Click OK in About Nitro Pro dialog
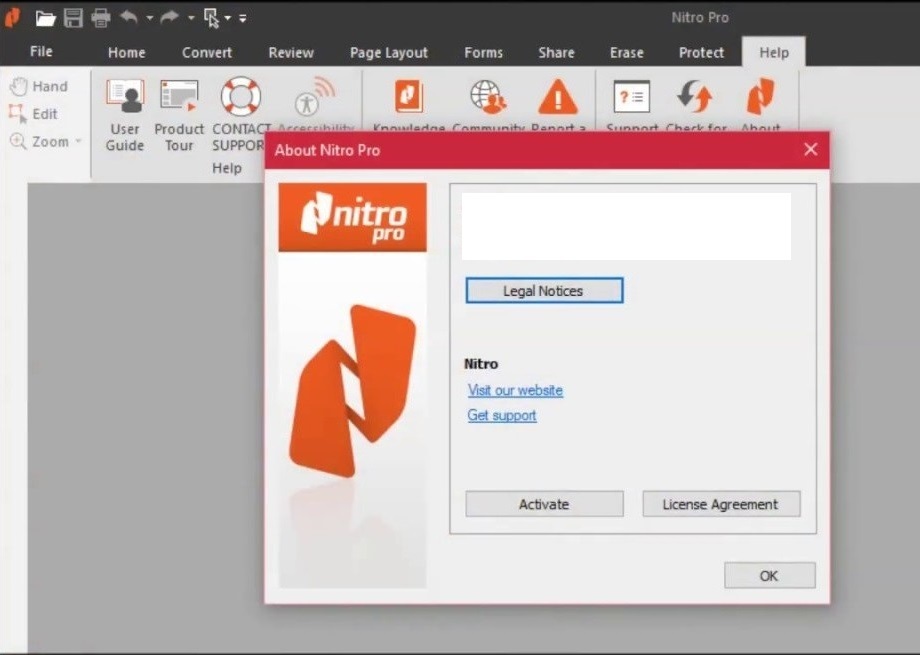 point(770,576)
